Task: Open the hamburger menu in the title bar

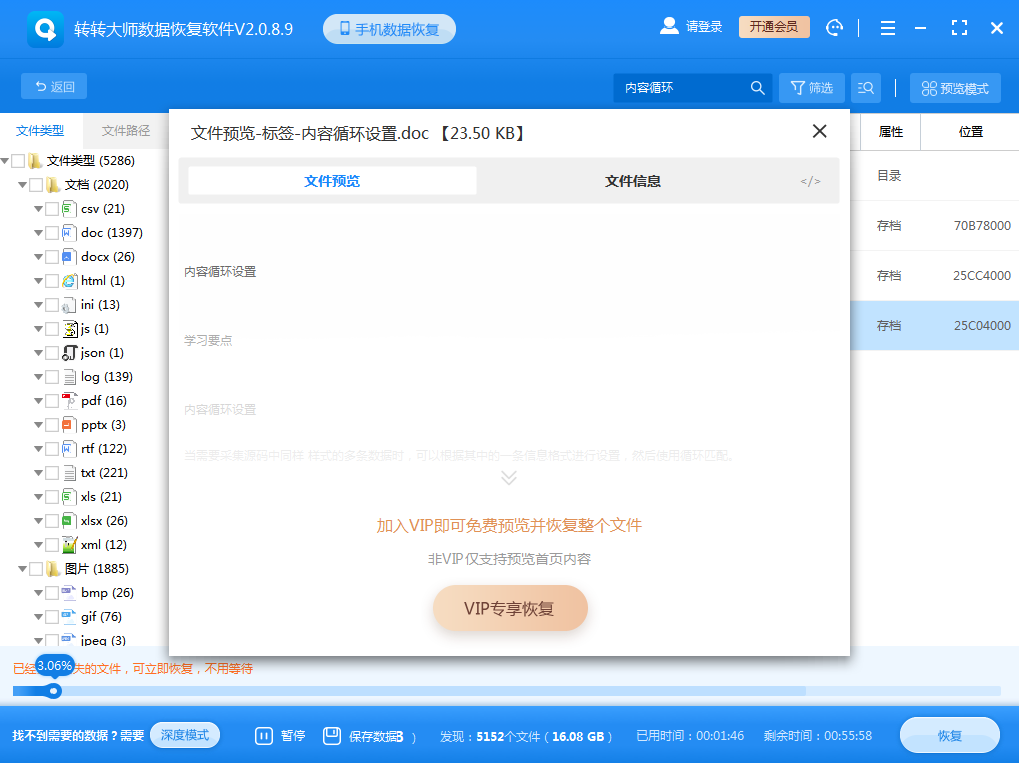Action: pos(887,27)
